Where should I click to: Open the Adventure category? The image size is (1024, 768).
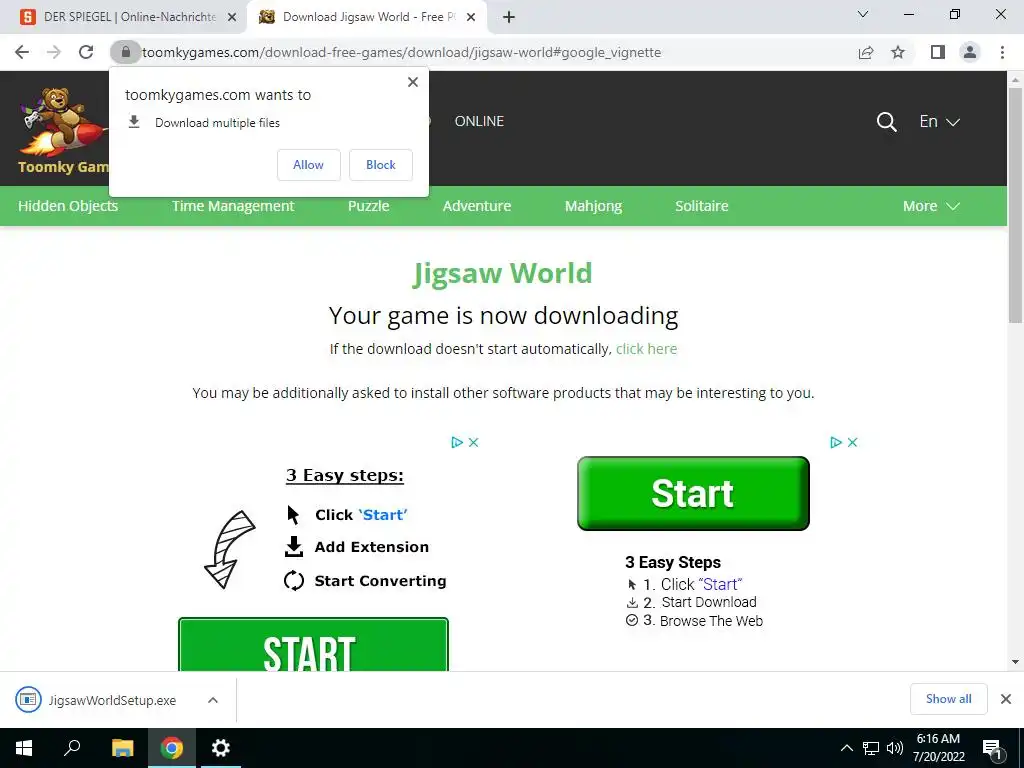point(477,206)
